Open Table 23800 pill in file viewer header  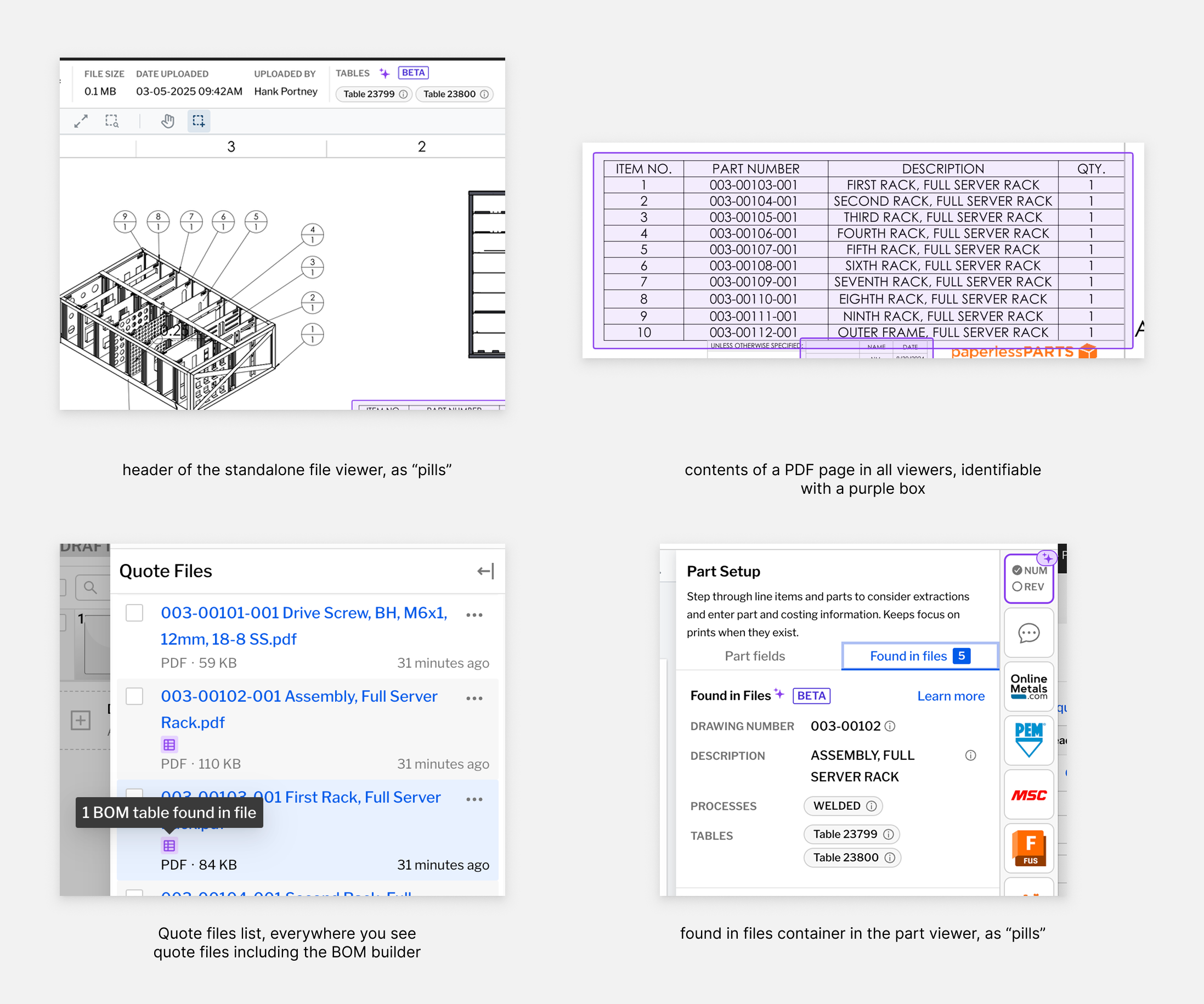coord(454,94)
